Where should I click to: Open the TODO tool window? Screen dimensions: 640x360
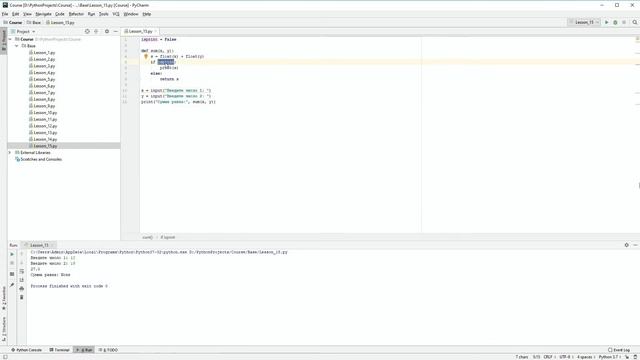tap(108, 350)
